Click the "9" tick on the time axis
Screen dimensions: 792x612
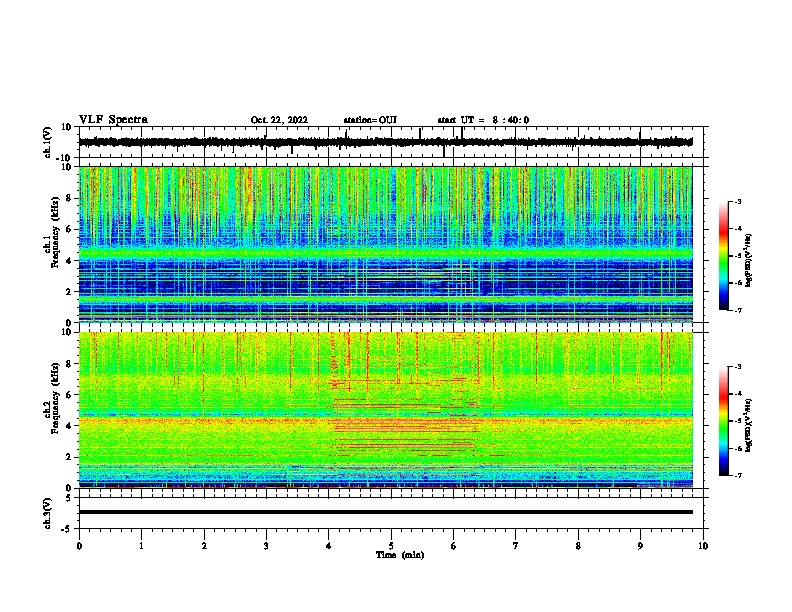point(640,546)
